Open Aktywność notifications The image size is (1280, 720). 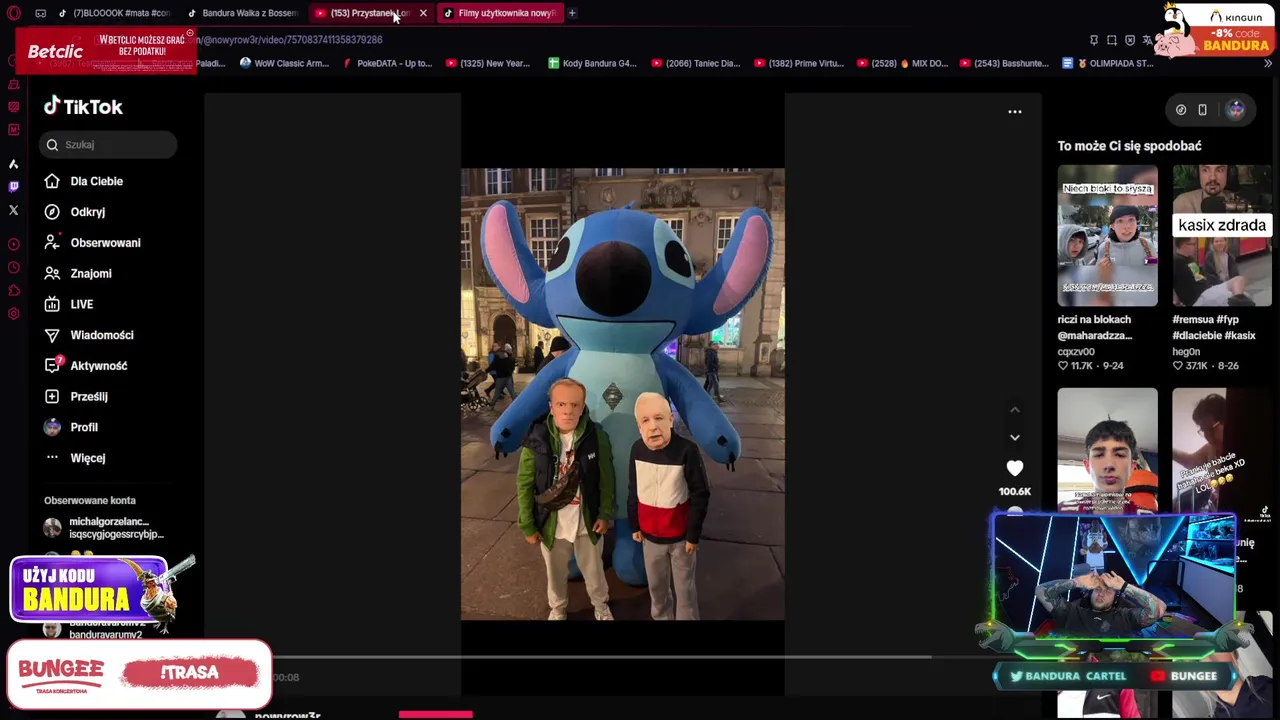click(86, 366)
